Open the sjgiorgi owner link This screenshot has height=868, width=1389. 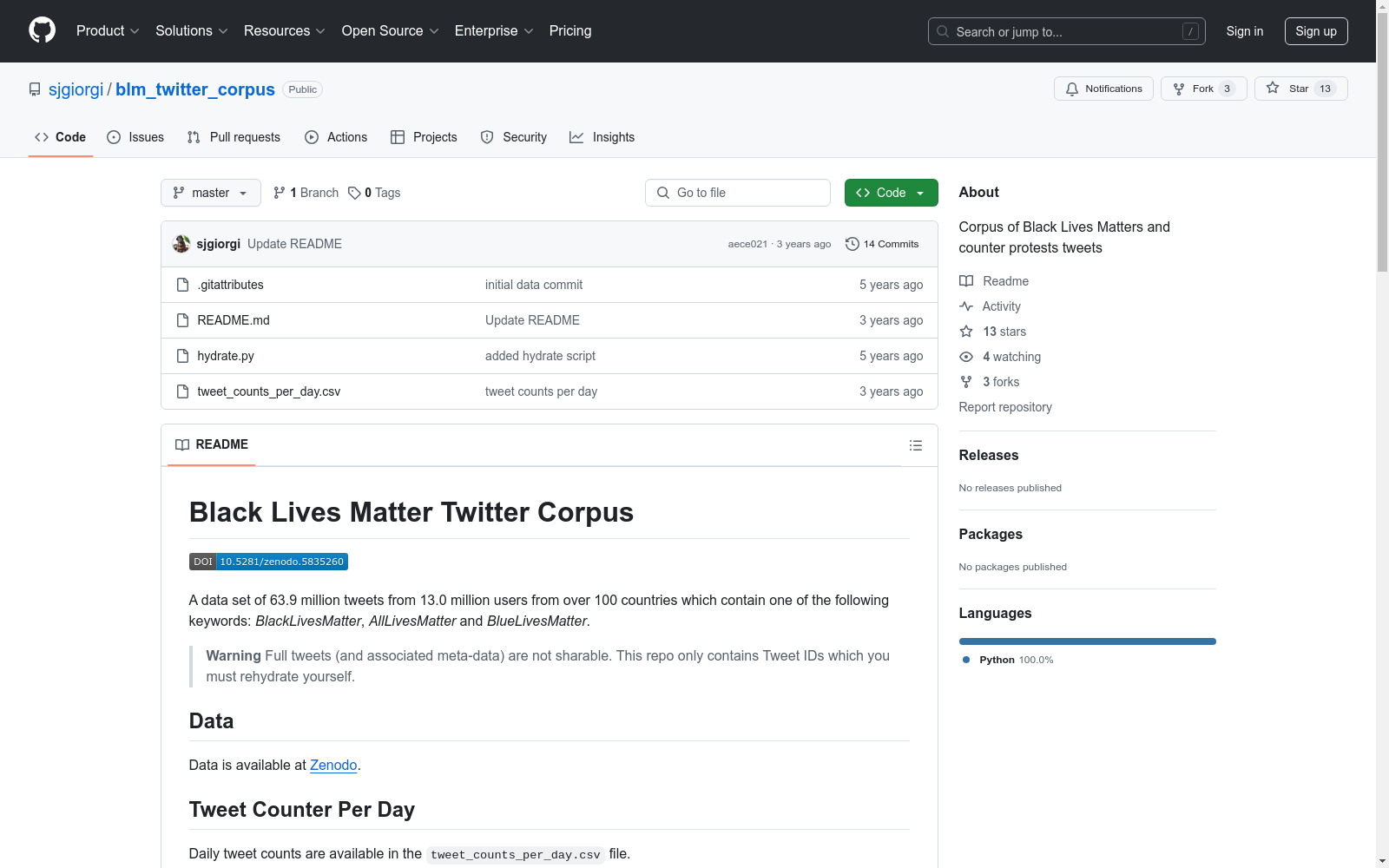pyautogui.click(x=76, y=89)
